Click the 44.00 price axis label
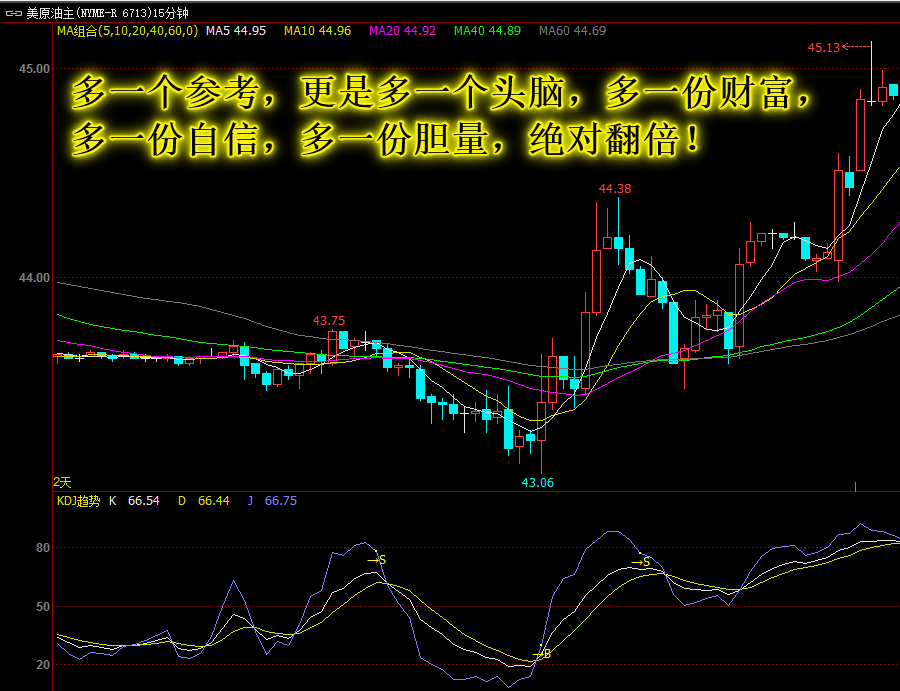The height and width of the screenshot is (691, 900). pos(34,278)
